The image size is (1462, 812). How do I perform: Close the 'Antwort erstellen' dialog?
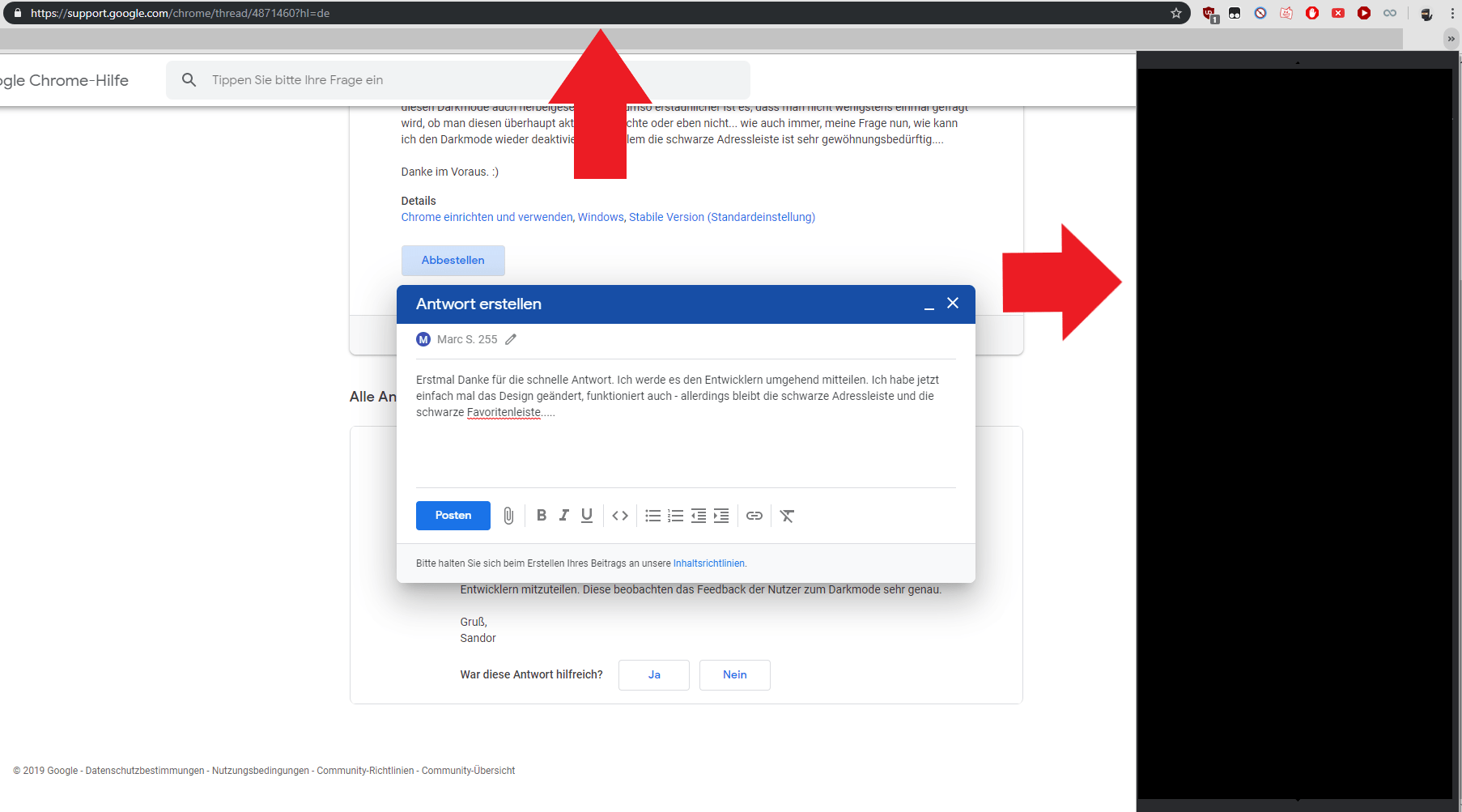coord(953,303)
